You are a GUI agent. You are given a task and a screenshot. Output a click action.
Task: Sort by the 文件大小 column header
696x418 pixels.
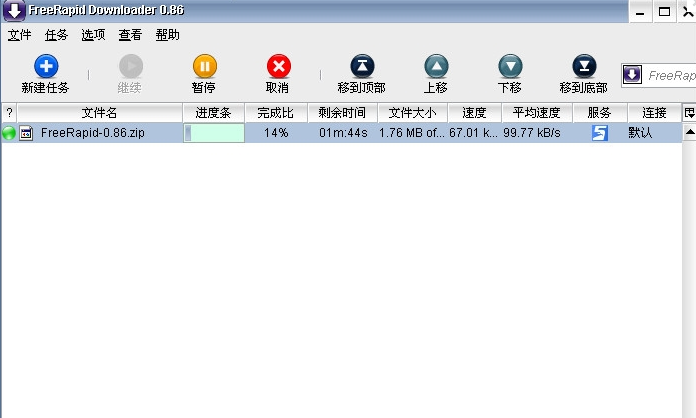point(413,113)
